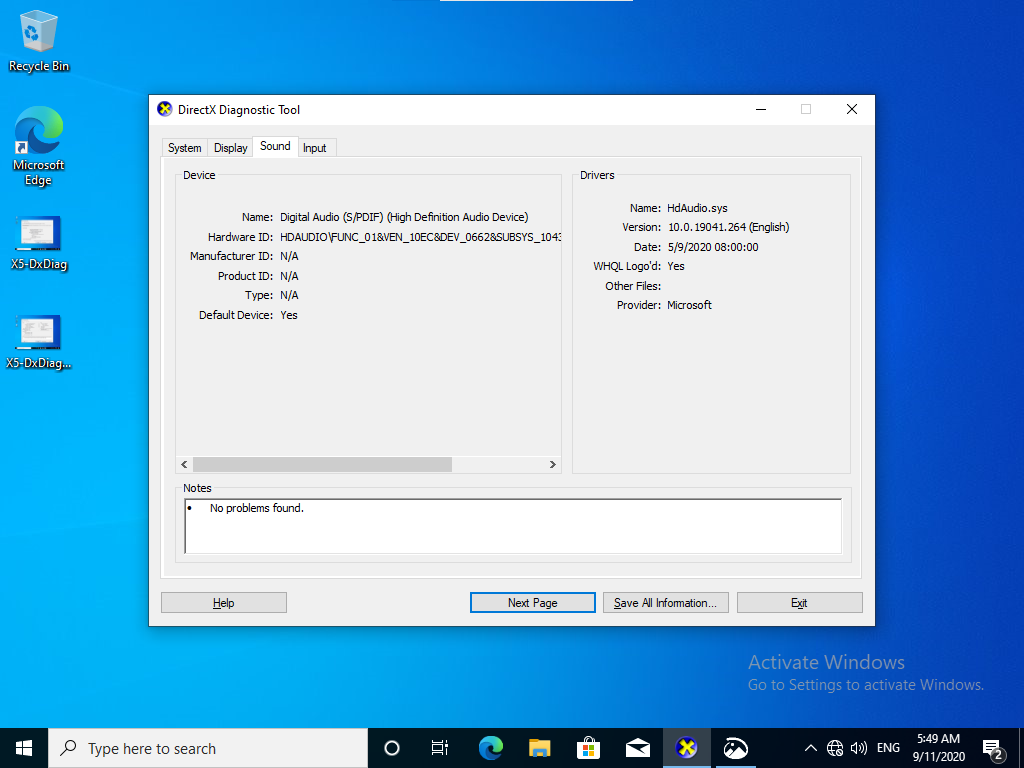1024x768 pixels.
Task: Switch to the Input tab
Action: click(315, 148)
